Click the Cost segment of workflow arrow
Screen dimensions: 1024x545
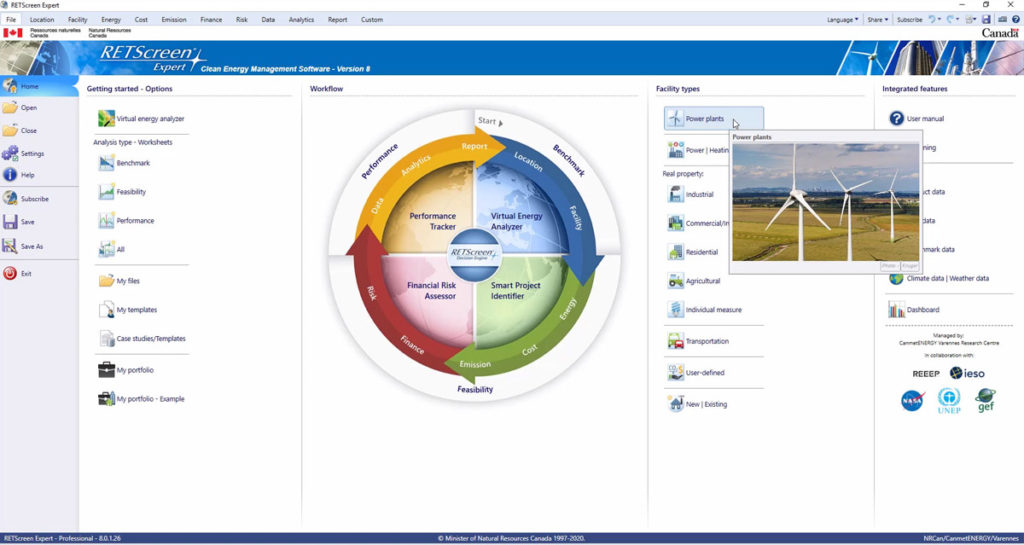[x=529, y=350]
